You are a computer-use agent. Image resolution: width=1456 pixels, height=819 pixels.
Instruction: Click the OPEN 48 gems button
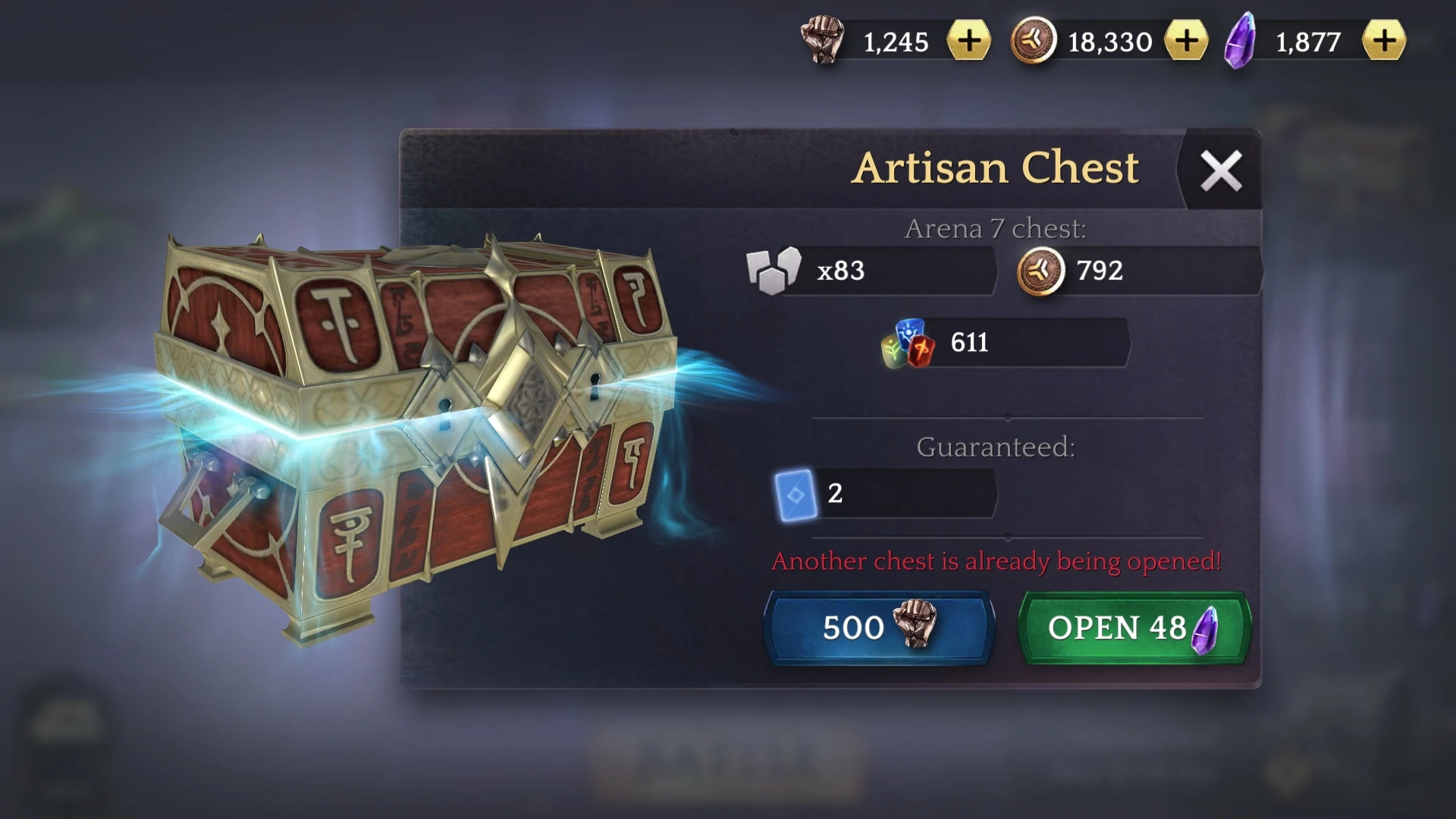coord(1134,628)
